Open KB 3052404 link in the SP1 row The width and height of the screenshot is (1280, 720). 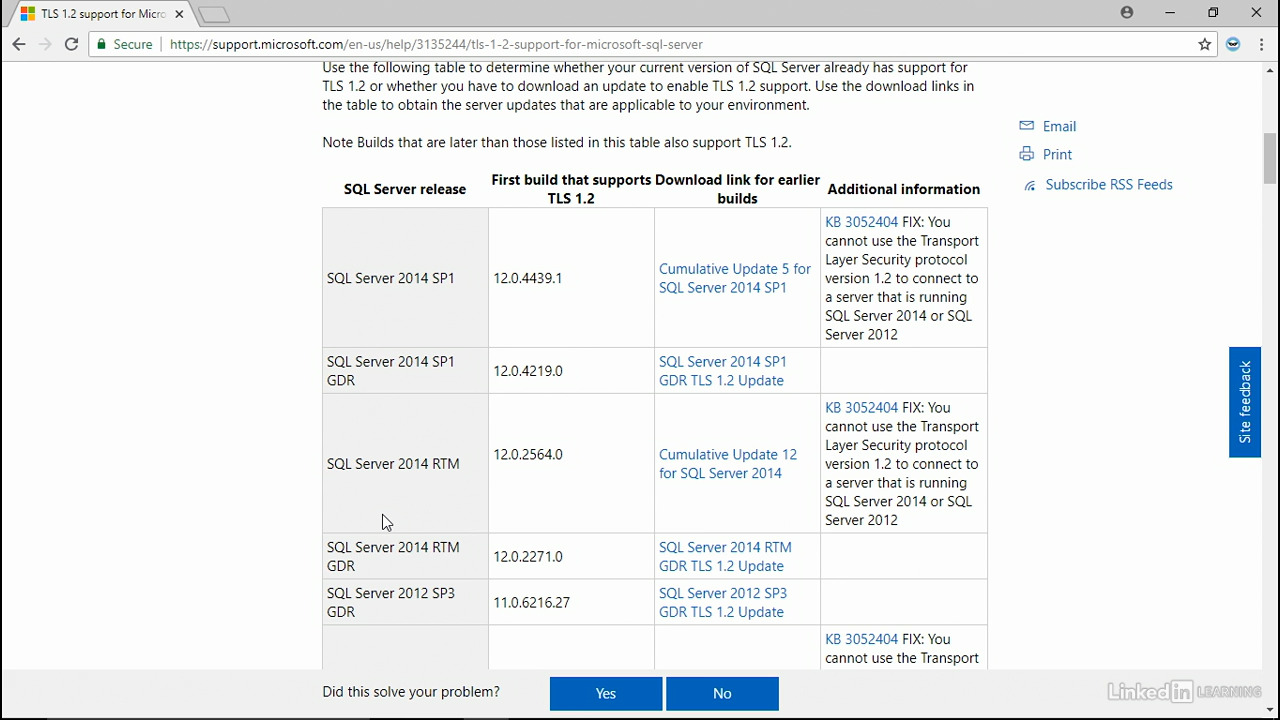(861, 222)
